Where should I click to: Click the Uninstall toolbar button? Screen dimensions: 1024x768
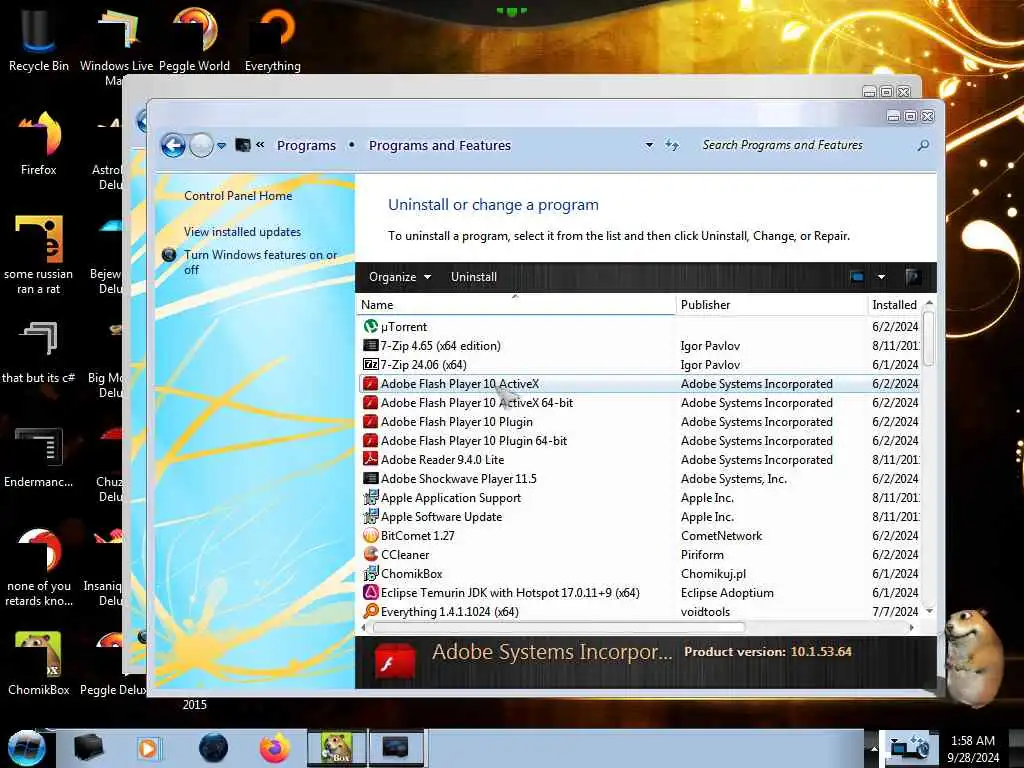473,277
